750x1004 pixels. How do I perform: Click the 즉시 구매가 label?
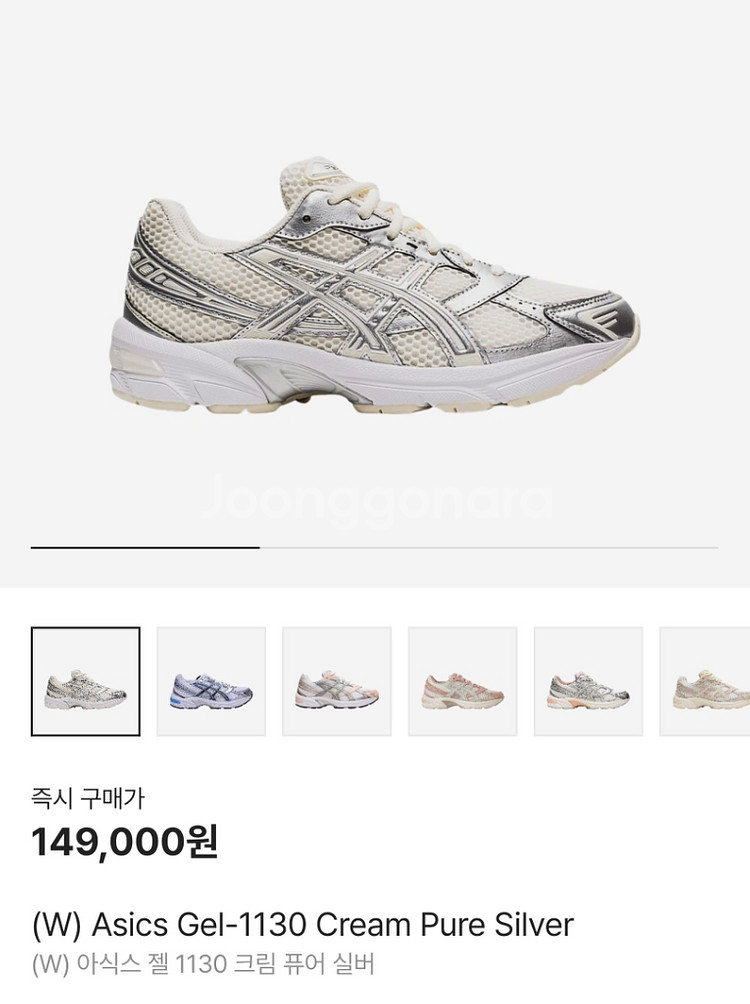click(88, 798)
